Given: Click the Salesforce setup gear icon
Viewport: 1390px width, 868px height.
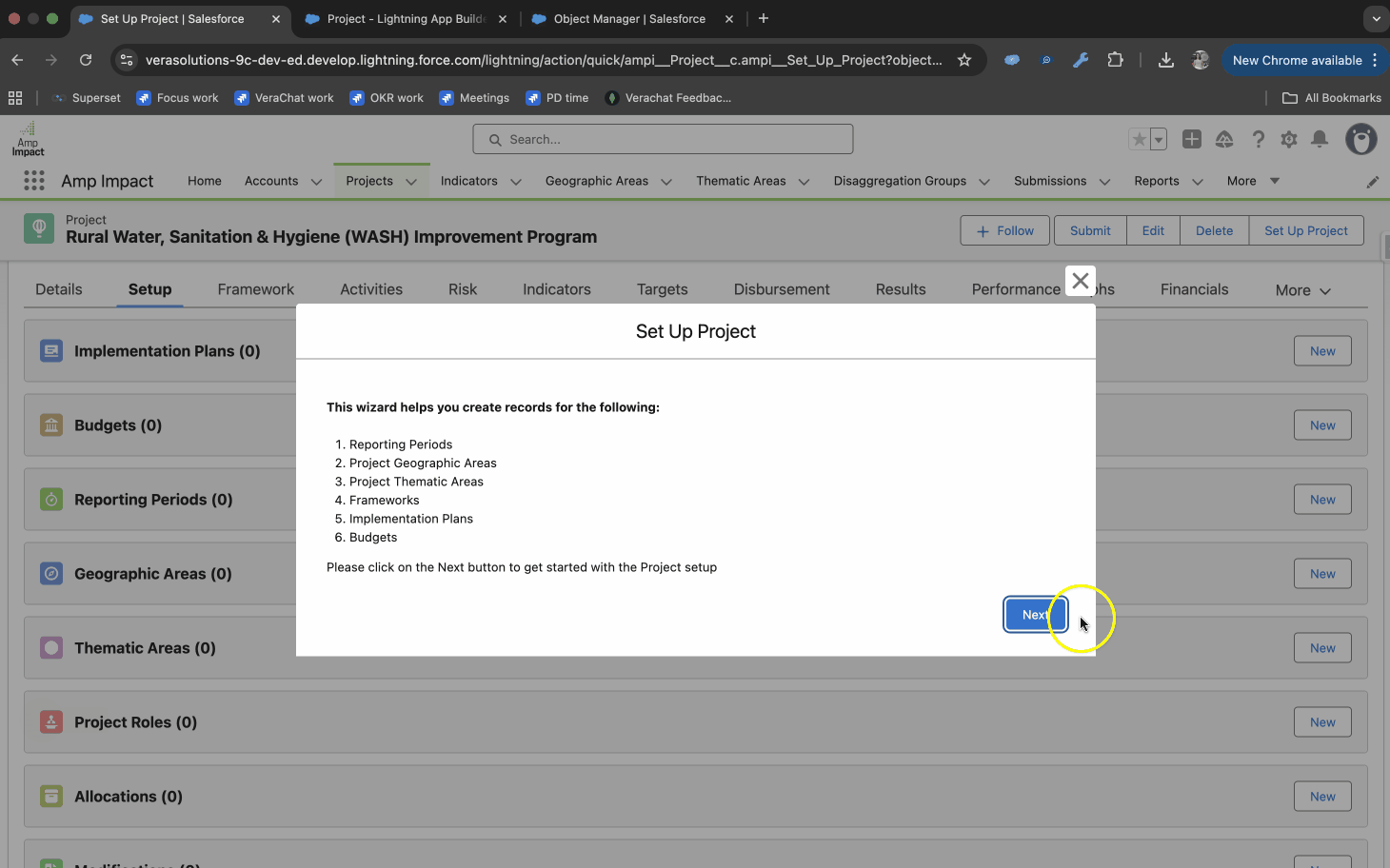Looking at the screenshot, I should [x=1289, y=140].
